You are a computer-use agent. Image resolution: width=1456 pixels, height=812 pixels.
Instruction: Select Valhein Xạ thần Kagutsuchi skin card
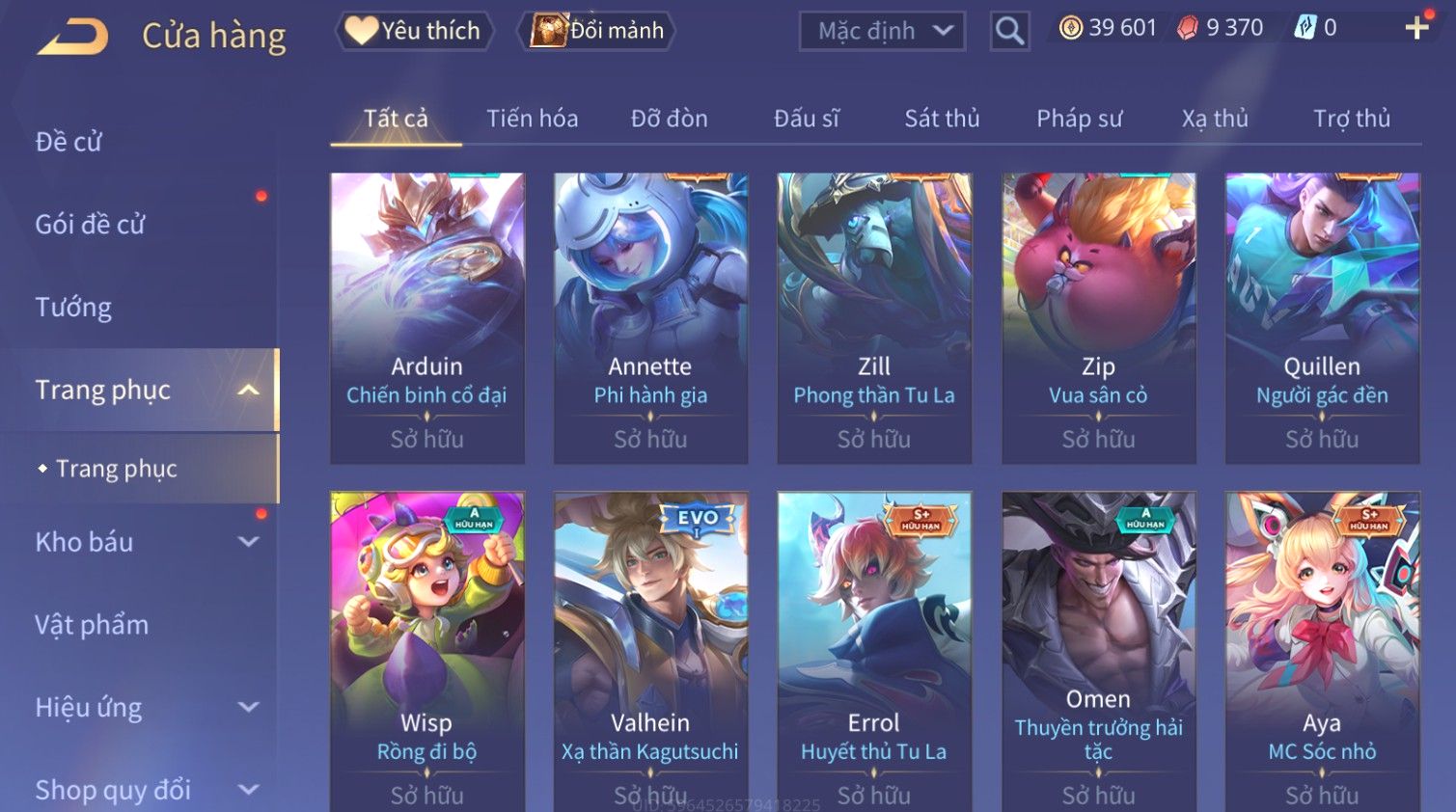(650, 652)
